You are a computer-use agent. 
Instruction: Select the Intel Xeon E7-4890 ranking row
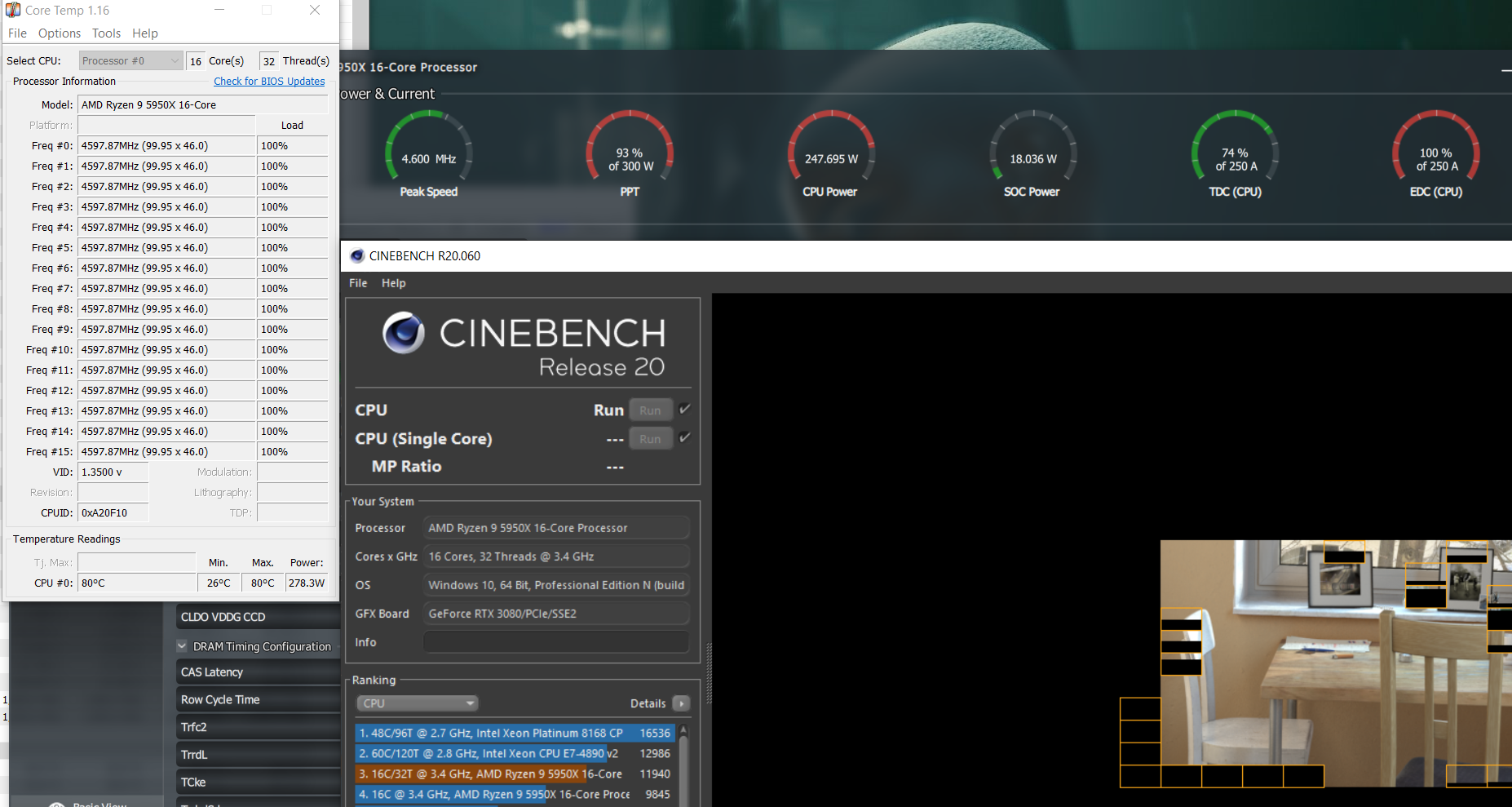click(x=515, y=754)
